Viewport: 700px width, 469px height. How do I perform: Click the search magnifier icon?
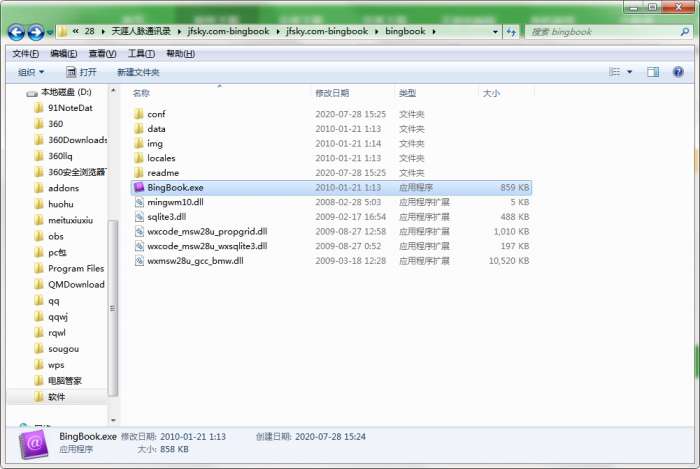pyautogui.click(x=685, y=32)
